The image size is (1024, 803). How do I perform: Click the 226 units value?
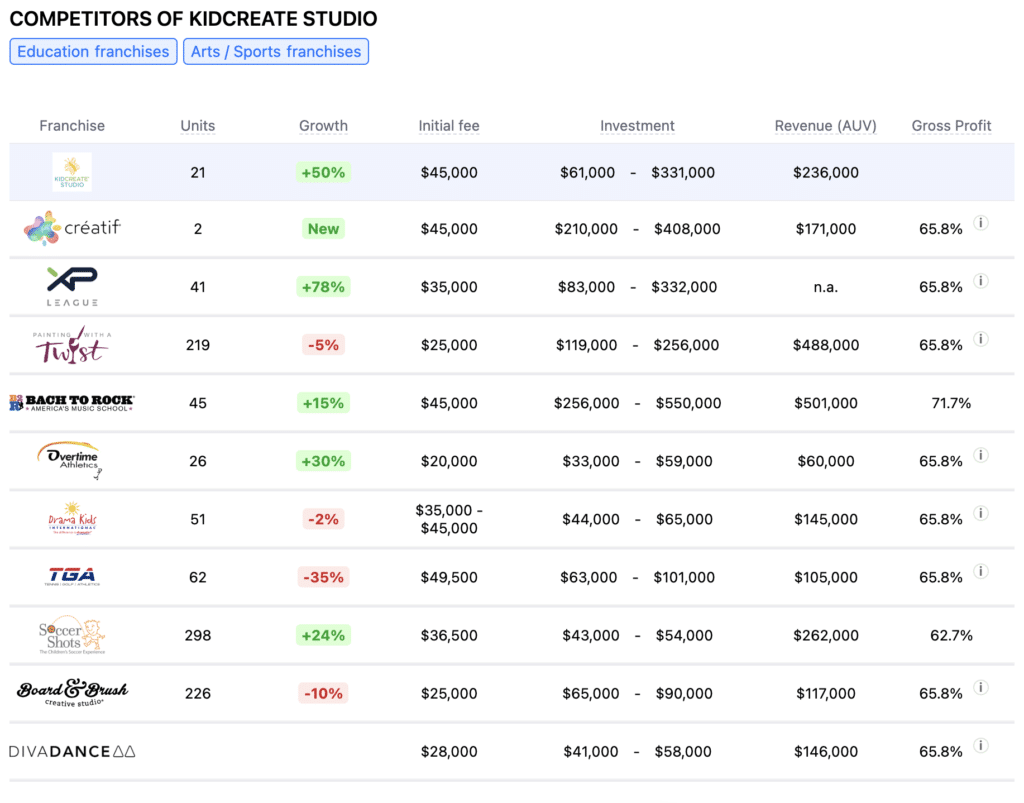(x=197, y=693)
